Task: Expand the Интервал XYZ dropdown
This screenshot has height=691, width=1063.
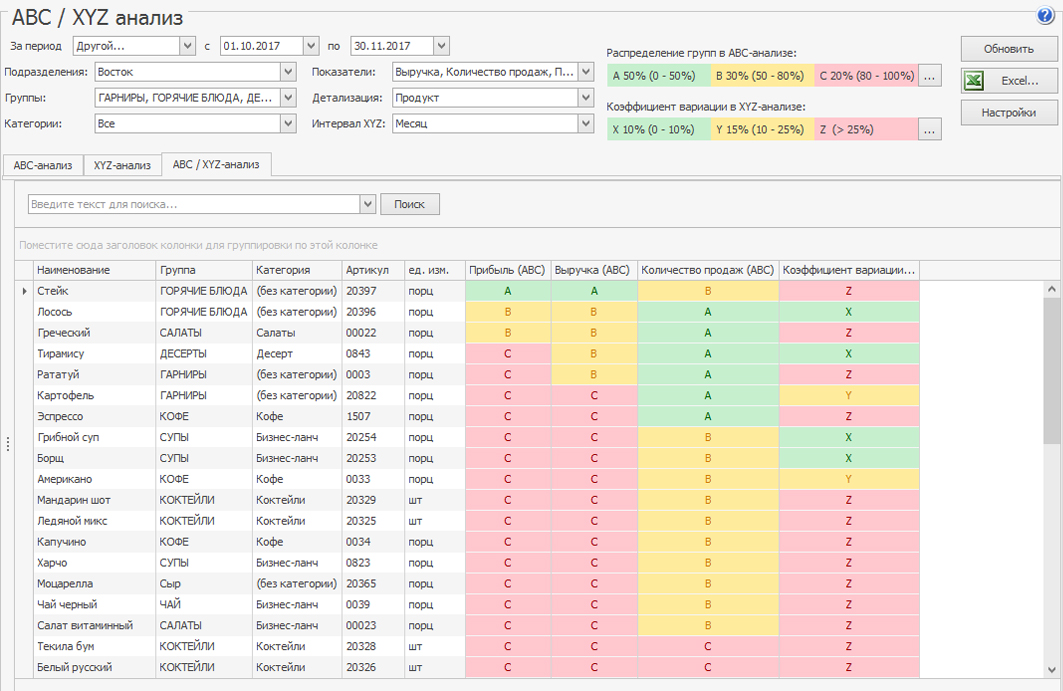Action: click(x=585, y=124)
